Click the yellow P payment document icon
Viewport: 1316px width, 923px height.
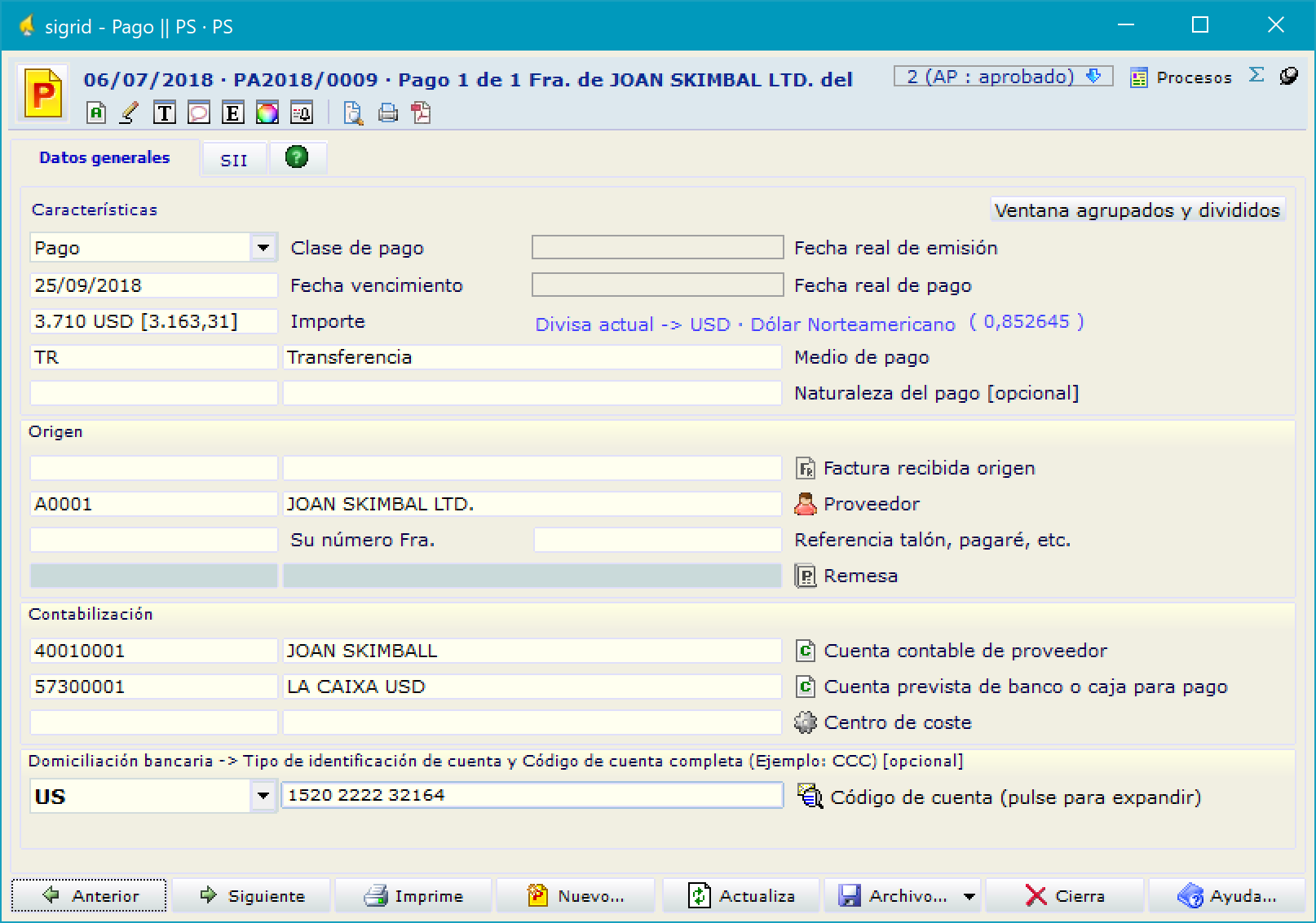43,95
